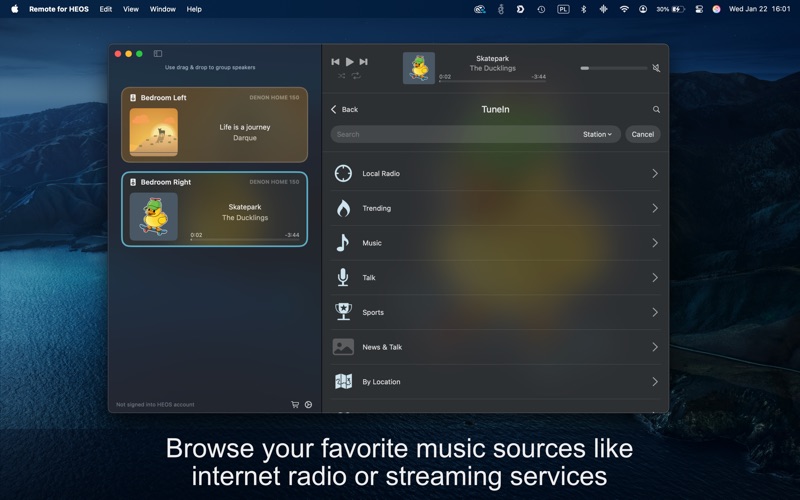Screen dimensions: 800x500
Task: Click Skatepark album art in player bar
Action: pos(419,68)
